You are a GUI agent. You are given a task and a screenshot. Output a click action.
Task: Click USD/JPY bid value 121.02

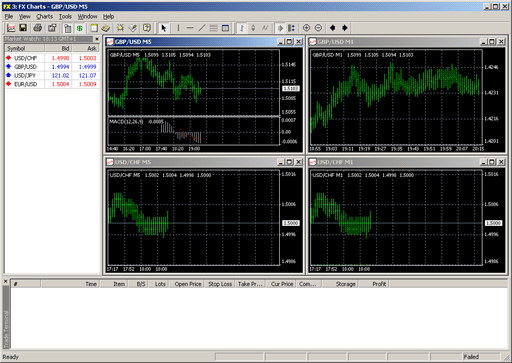pos(60,75)
